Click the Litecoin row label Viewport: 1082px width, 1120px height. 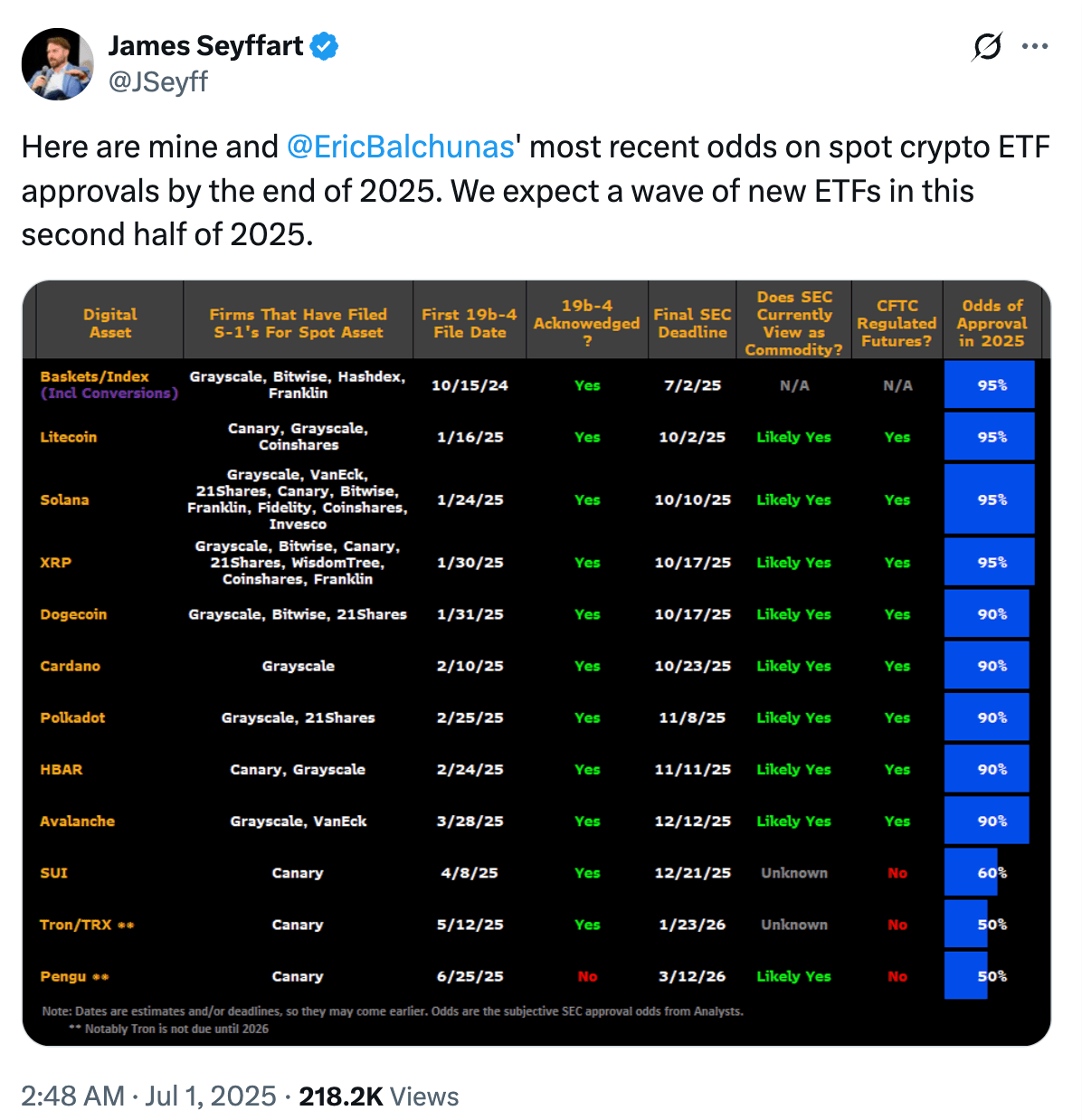[69, 437]
